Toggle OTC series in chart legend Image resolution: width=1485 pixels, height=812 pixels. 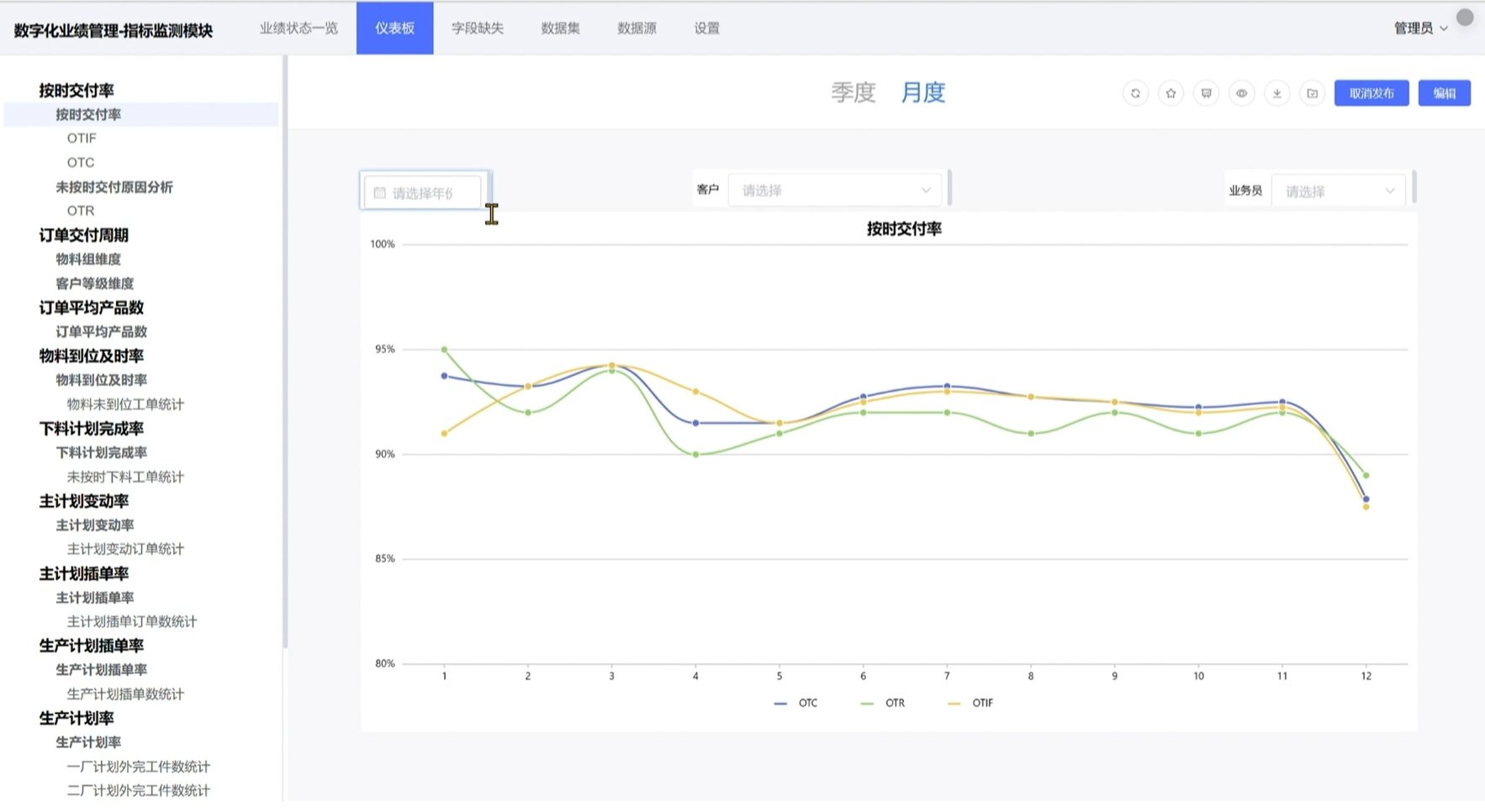(x=795, y=703)
